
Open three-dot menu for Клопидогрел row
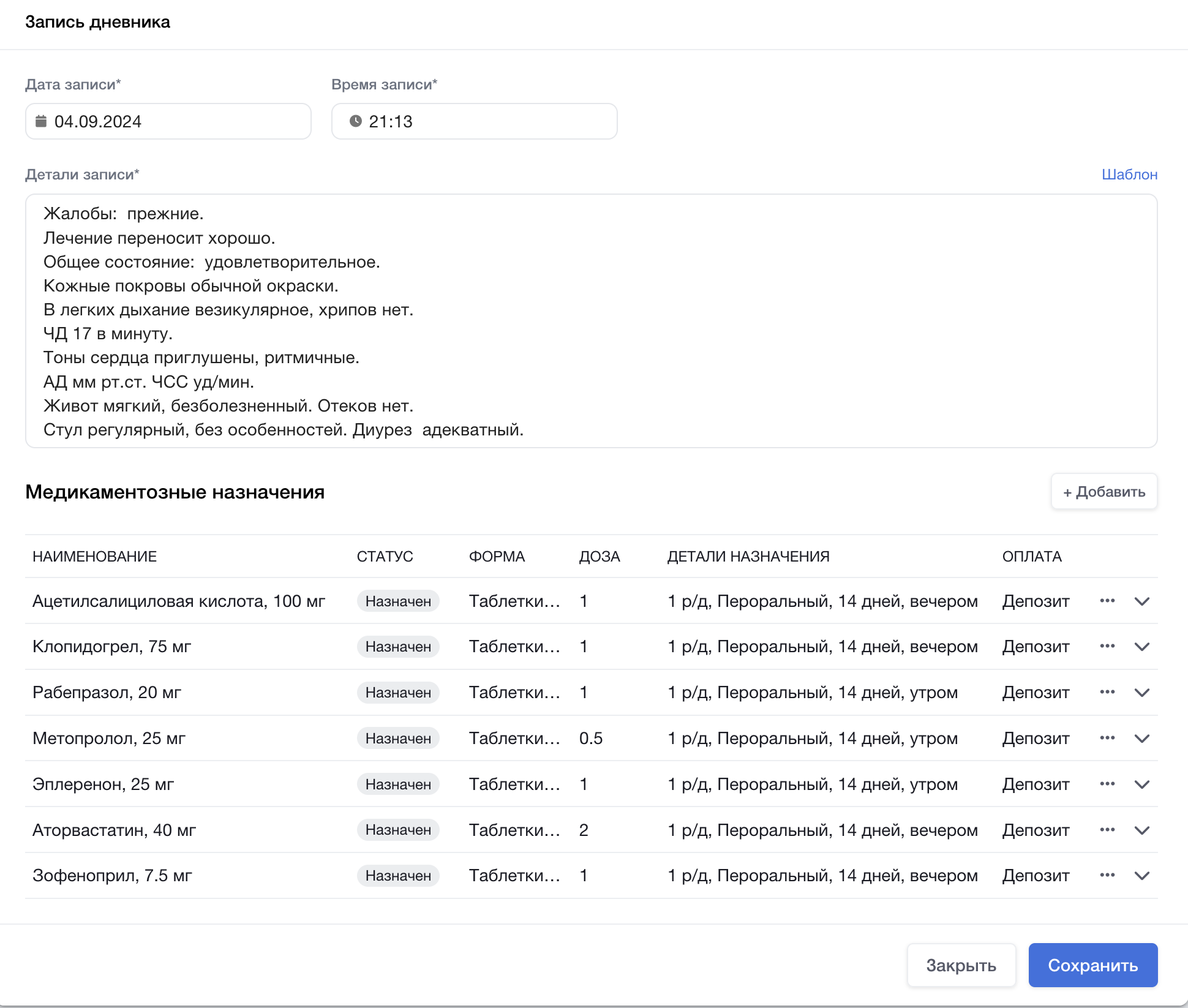coord(1107,646)
